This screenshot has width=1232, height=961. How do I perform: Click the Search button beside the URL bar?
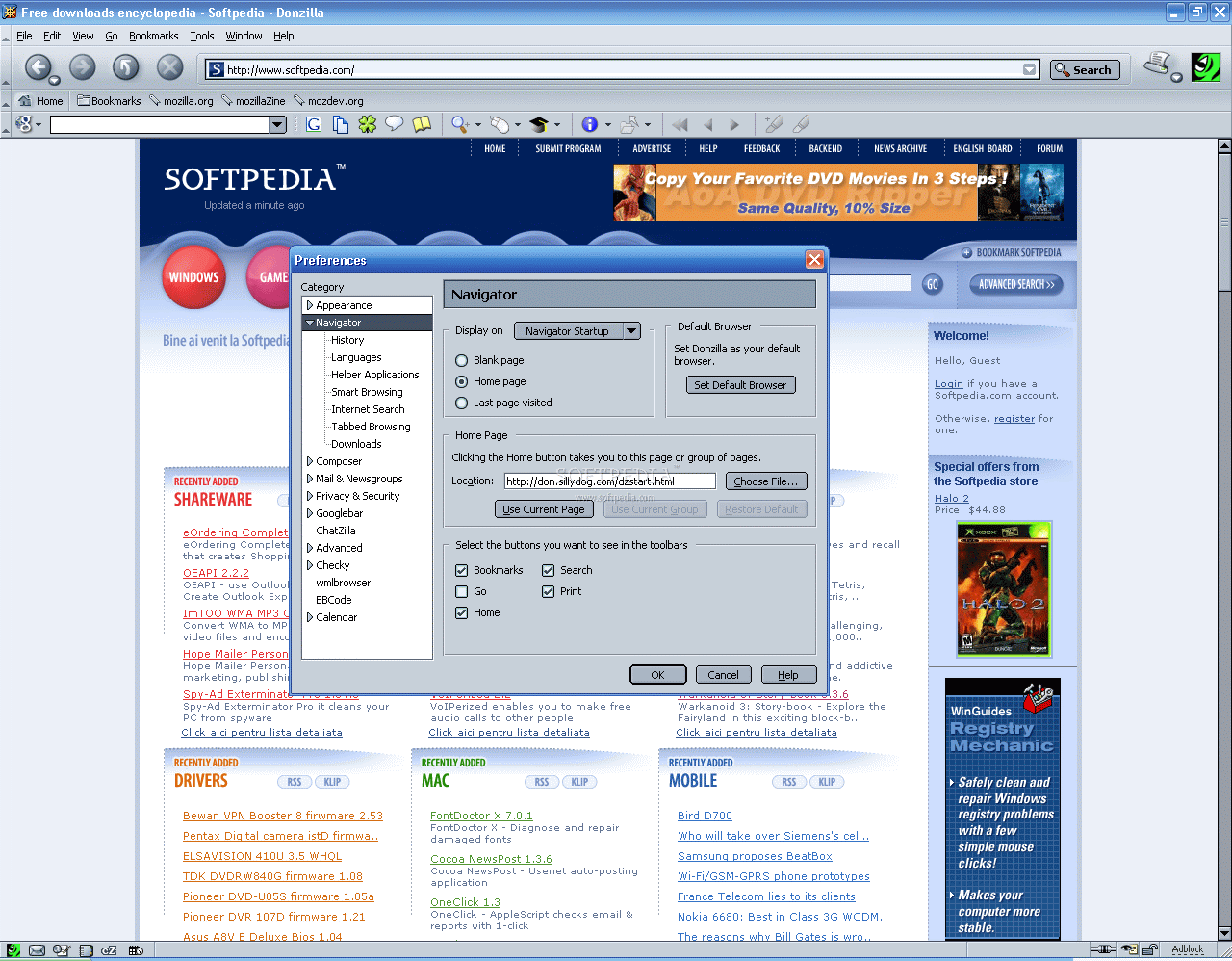[1085, 69]
